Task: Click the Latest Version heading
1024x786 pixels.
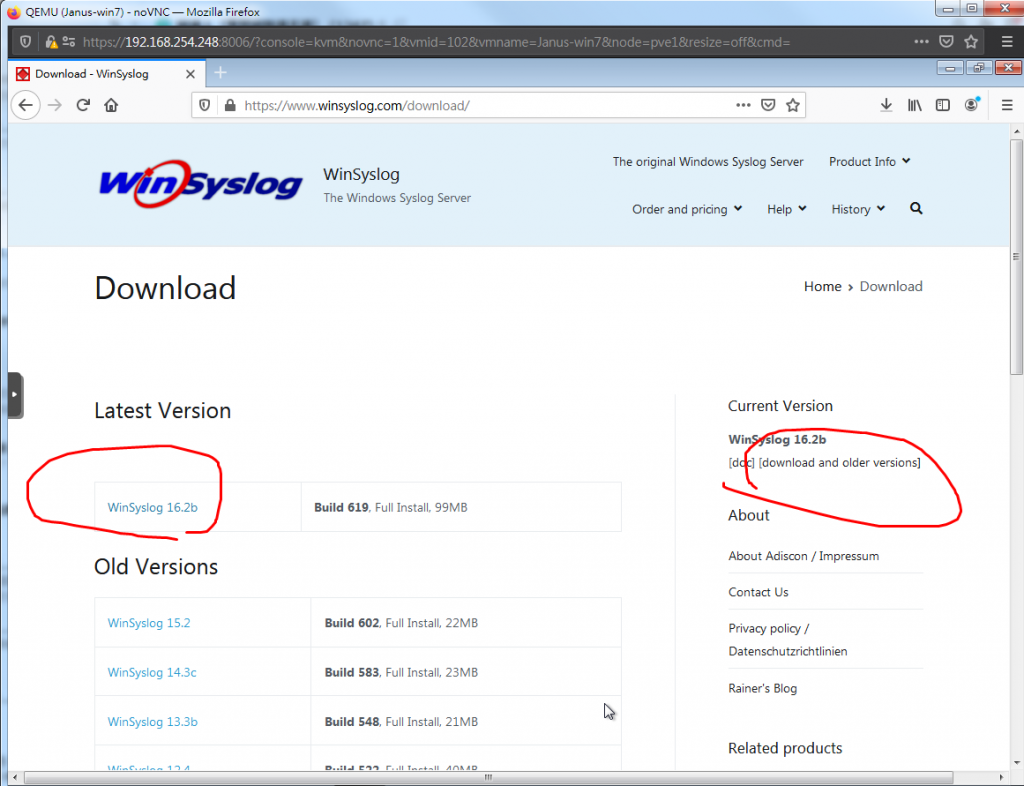Action: 163,411
